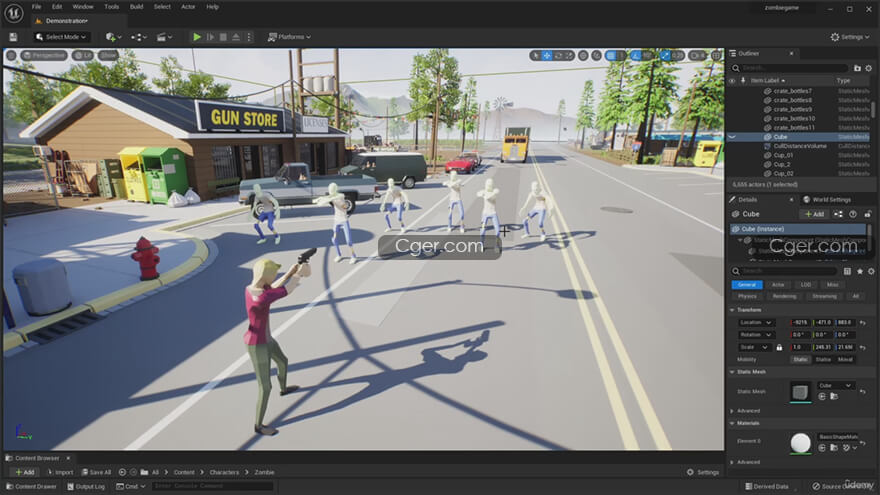Select the Physics filter in Details

coord(747,296)
